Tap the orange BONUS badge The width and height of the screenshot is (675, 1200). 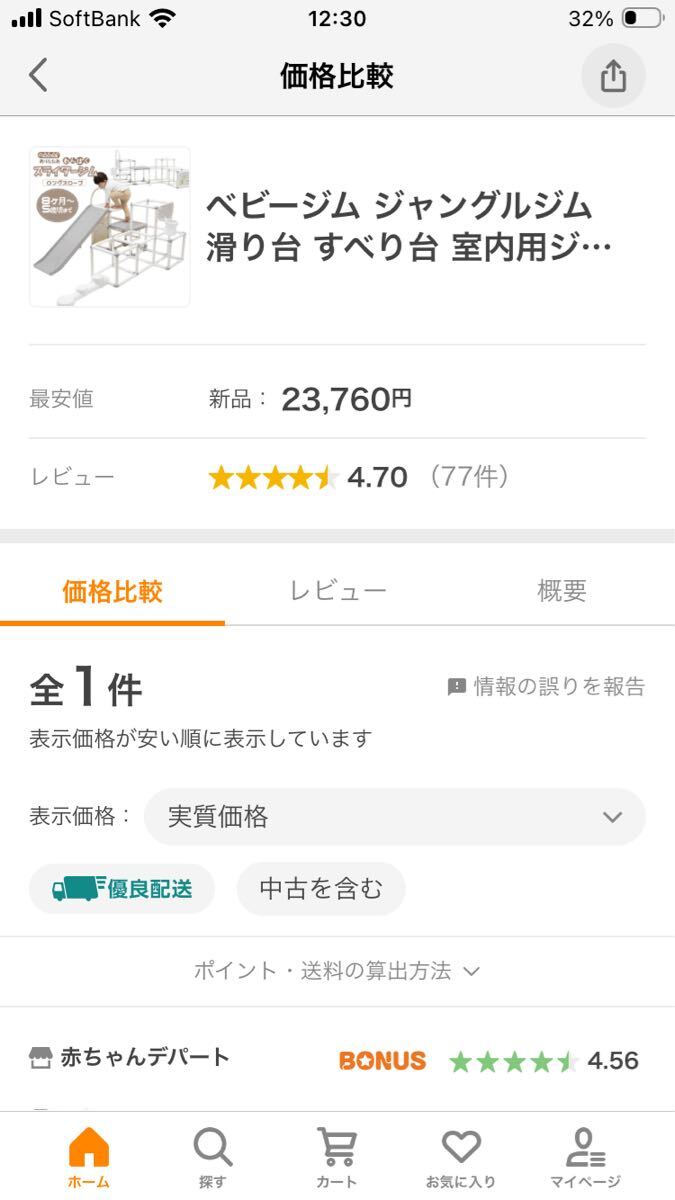(x=382, y=1061)
